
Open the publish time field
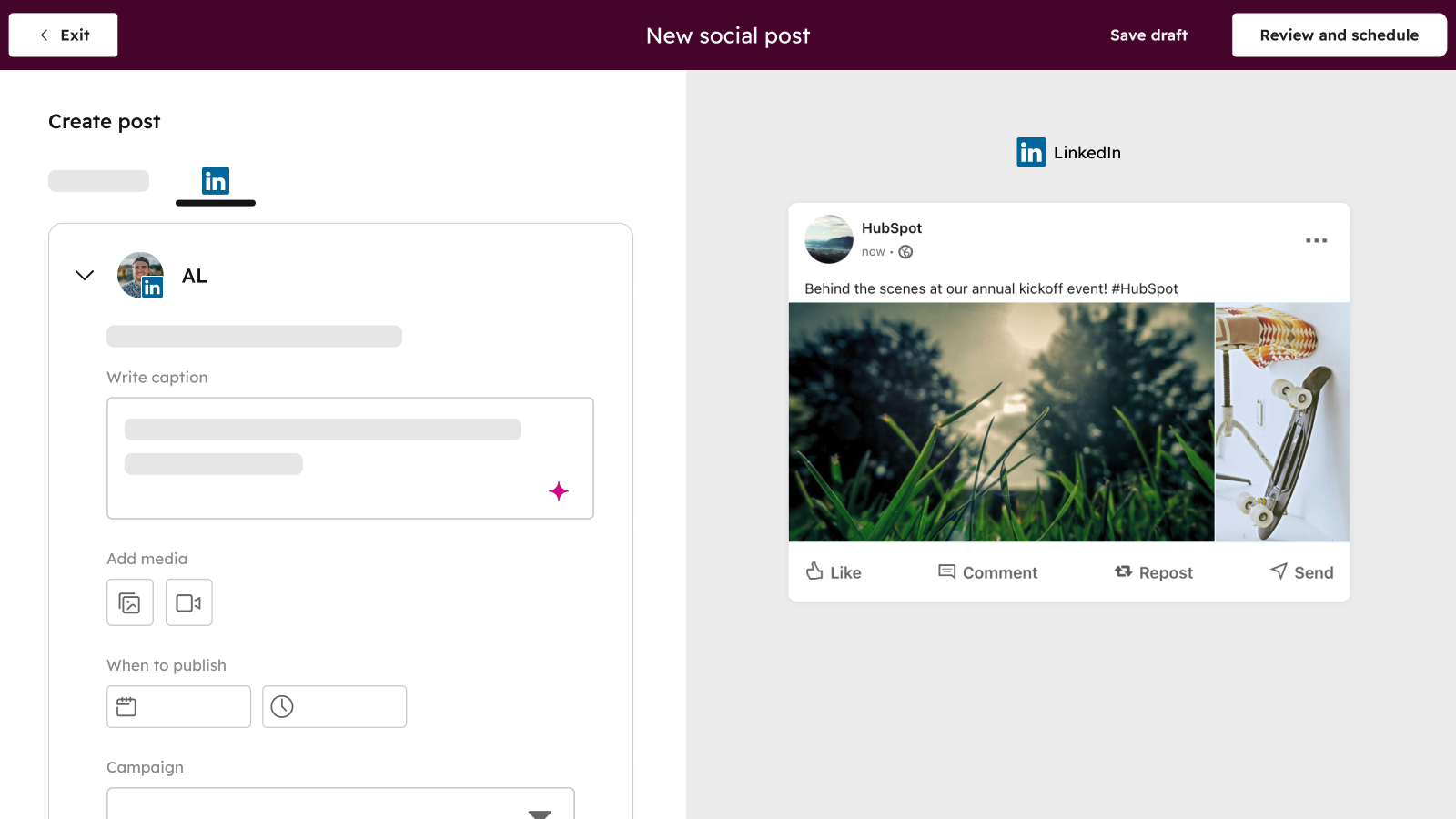(334, 706)
